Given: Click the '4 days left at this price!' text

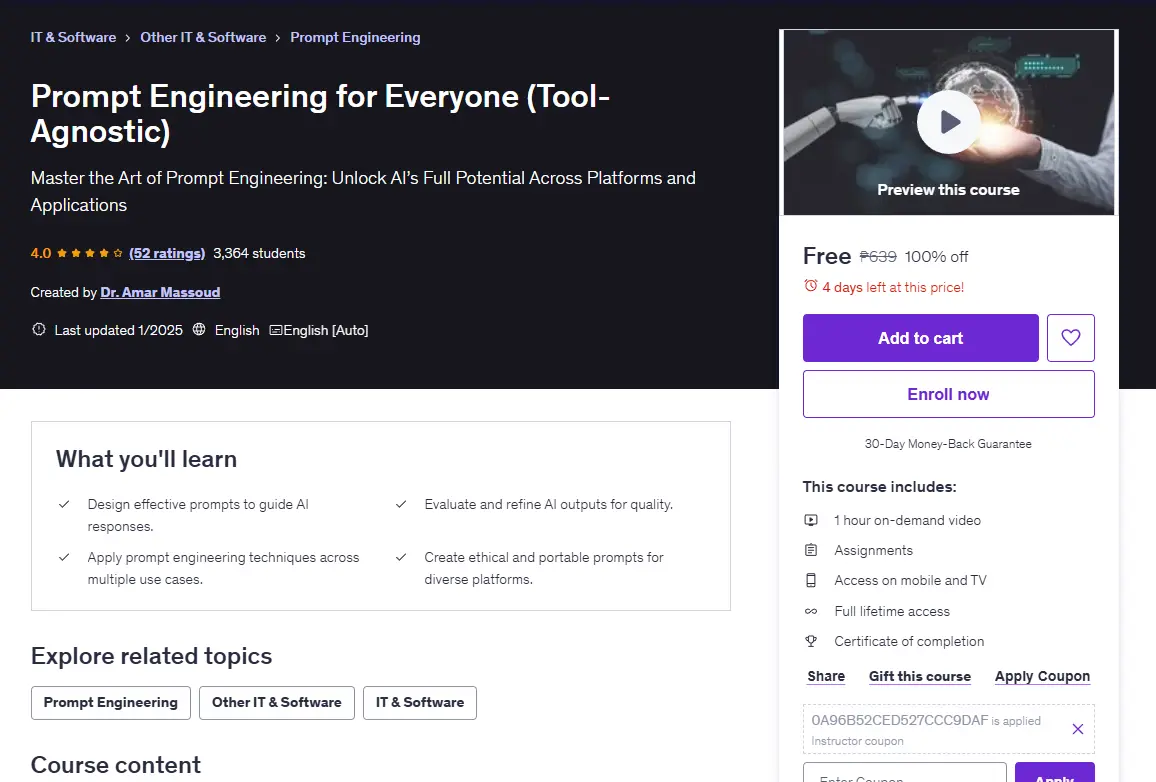Looking at the screenshot, I should tap(893, 287).
